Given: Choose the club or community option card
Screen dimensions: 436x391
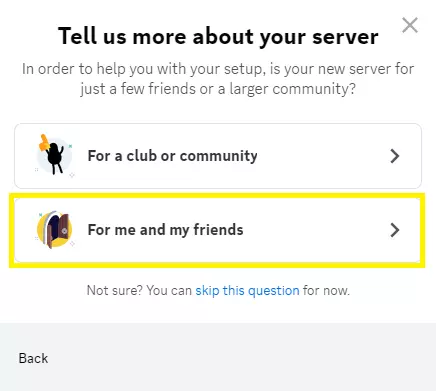Looking at the screenshot, I should tap(218, 156).
